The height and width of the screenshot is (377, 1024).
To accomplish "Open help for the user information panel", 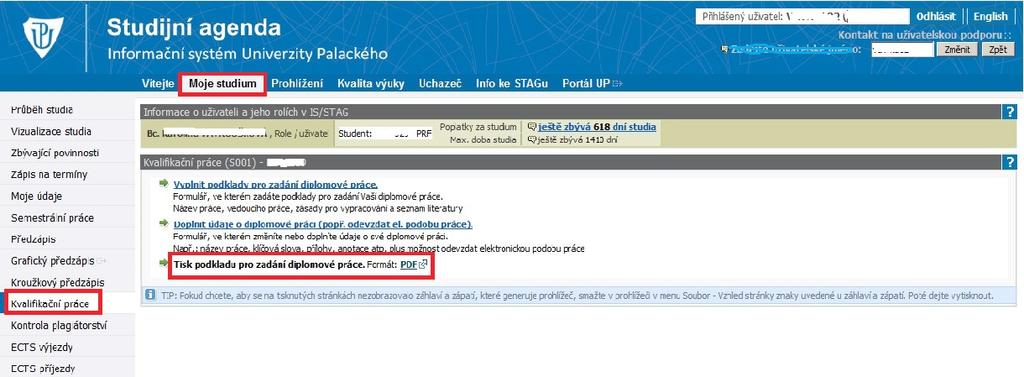I will (1009, 112).
